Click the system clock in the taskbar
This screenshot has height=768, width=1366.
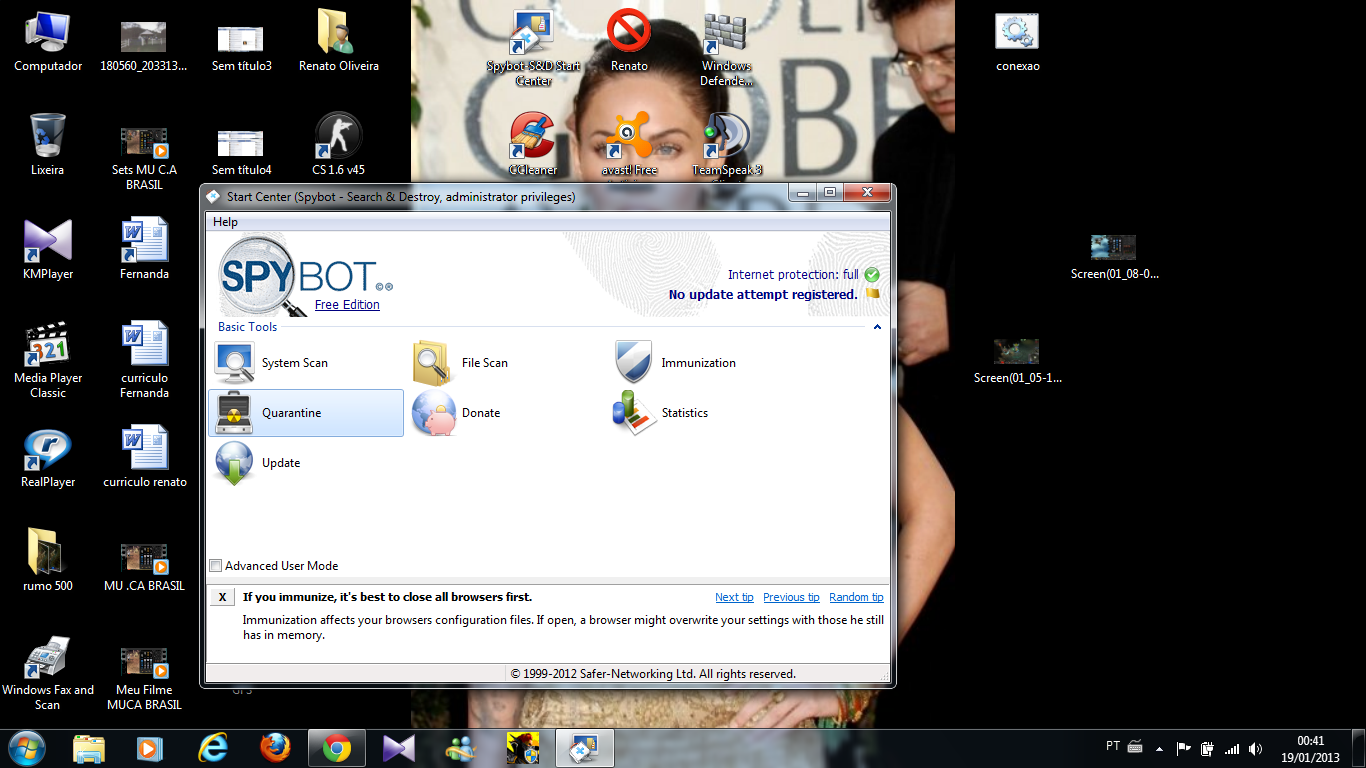[x=1310, y=748]
